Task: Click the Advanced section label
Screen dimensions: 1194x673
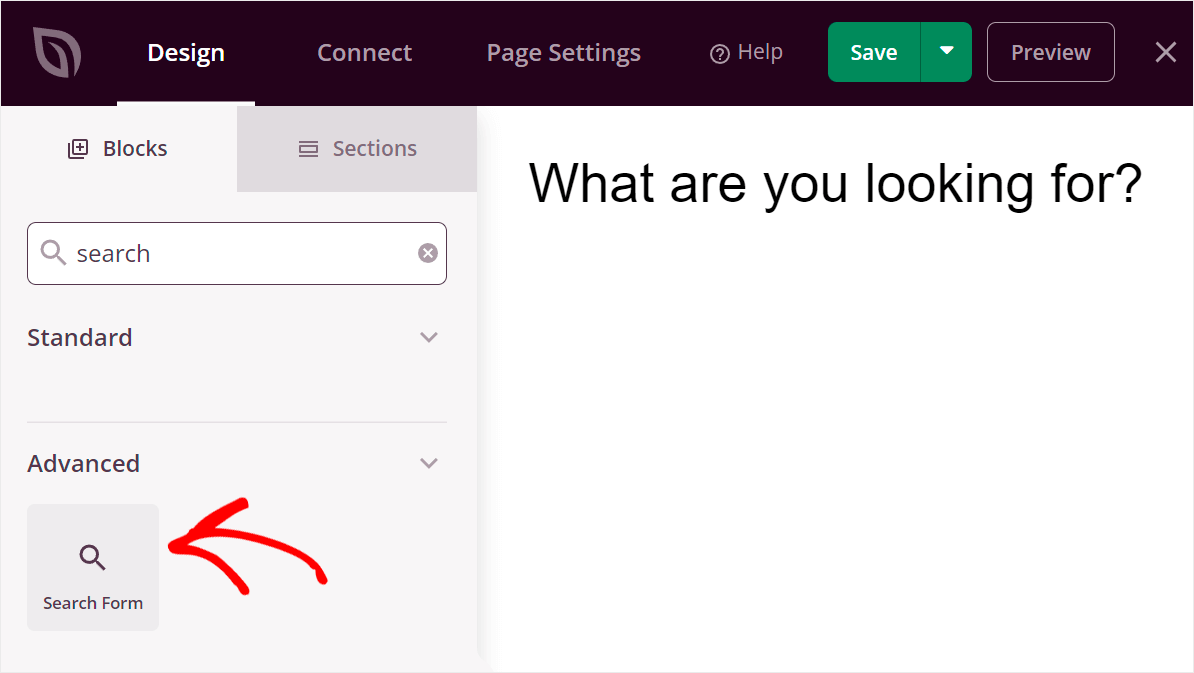Action: point(84,463)
